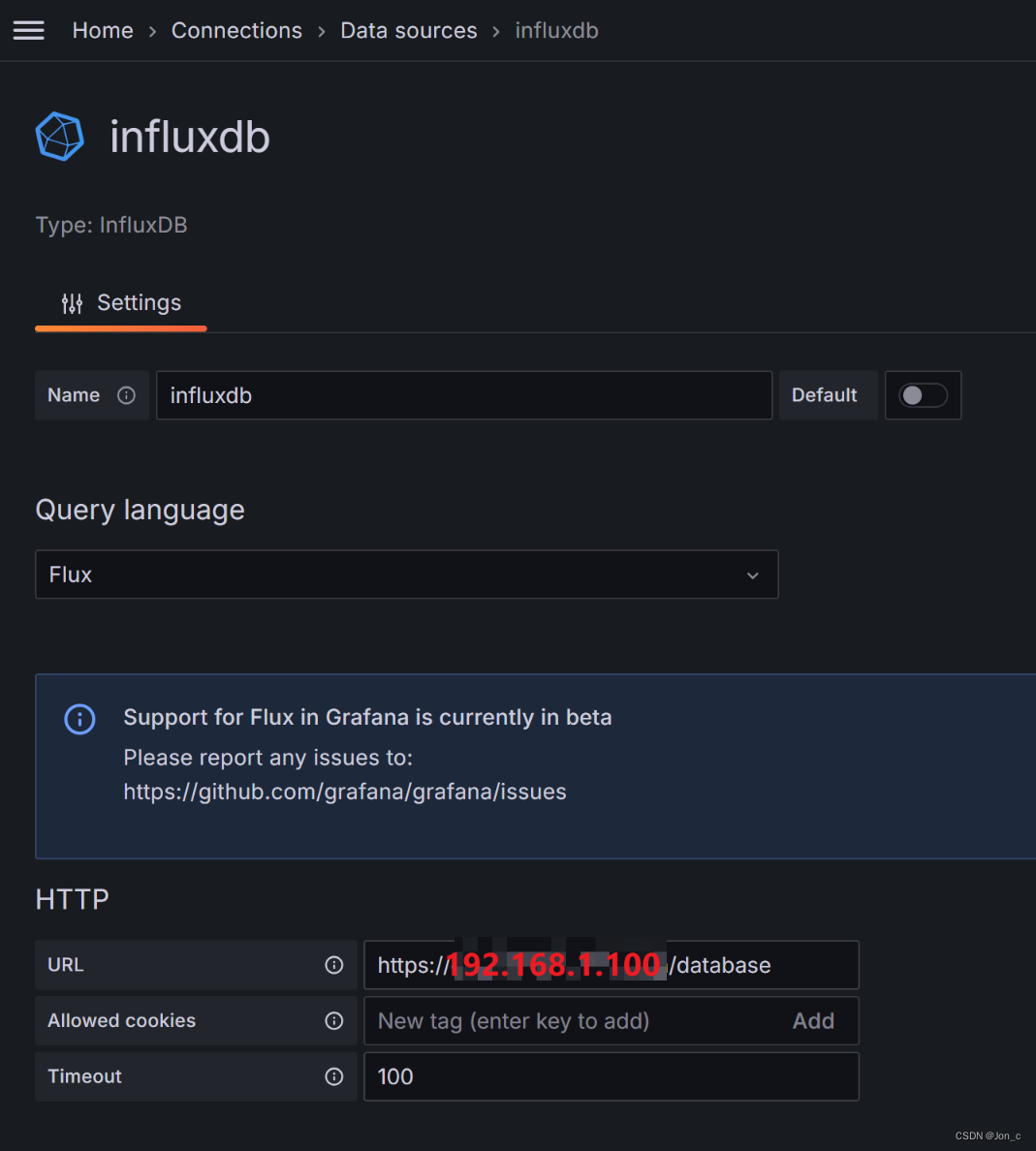Click the 'Type: InfluxDB' text

[x=111, y=226]
